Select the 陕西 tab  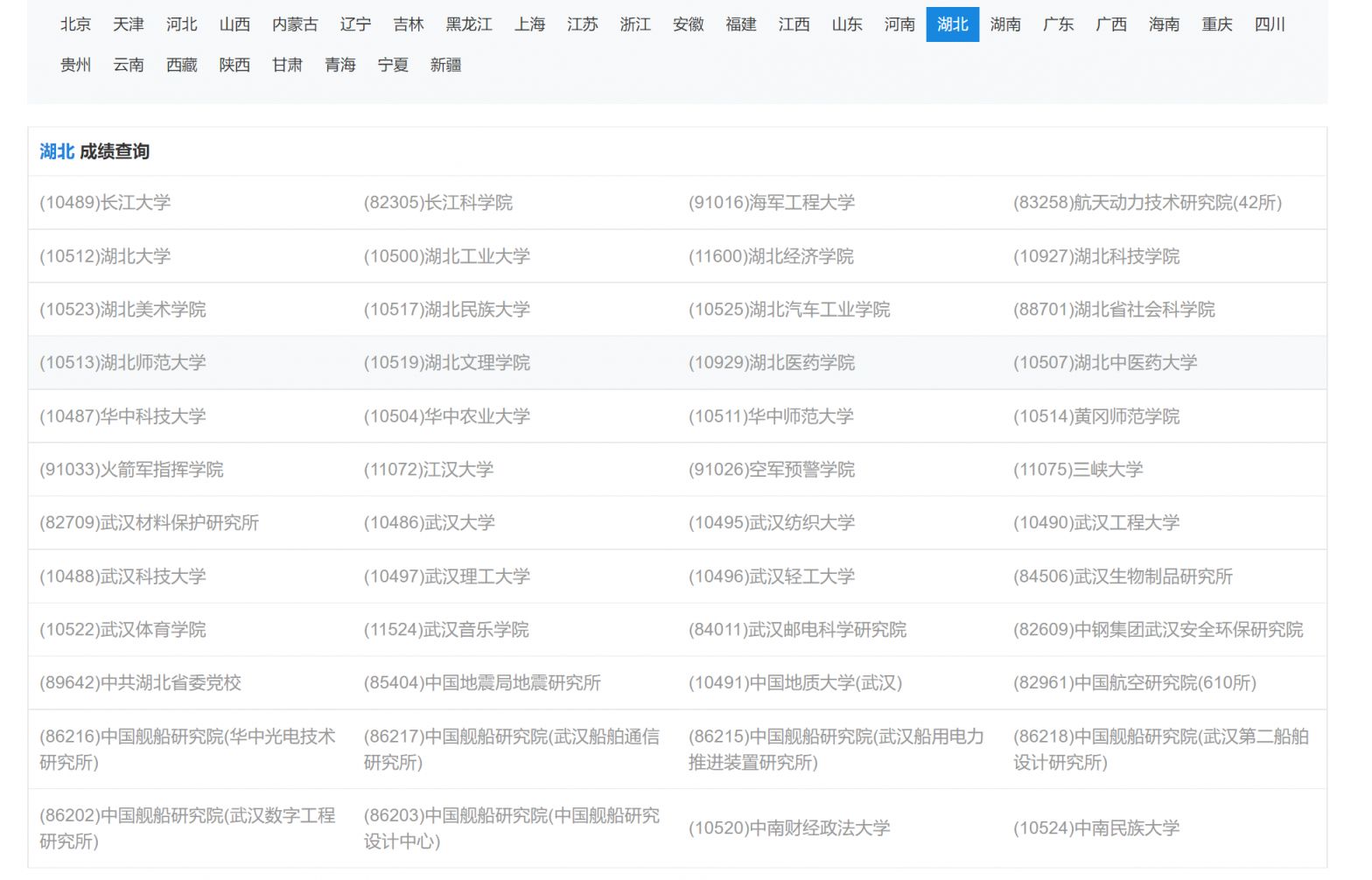click(x=234, y=65)
